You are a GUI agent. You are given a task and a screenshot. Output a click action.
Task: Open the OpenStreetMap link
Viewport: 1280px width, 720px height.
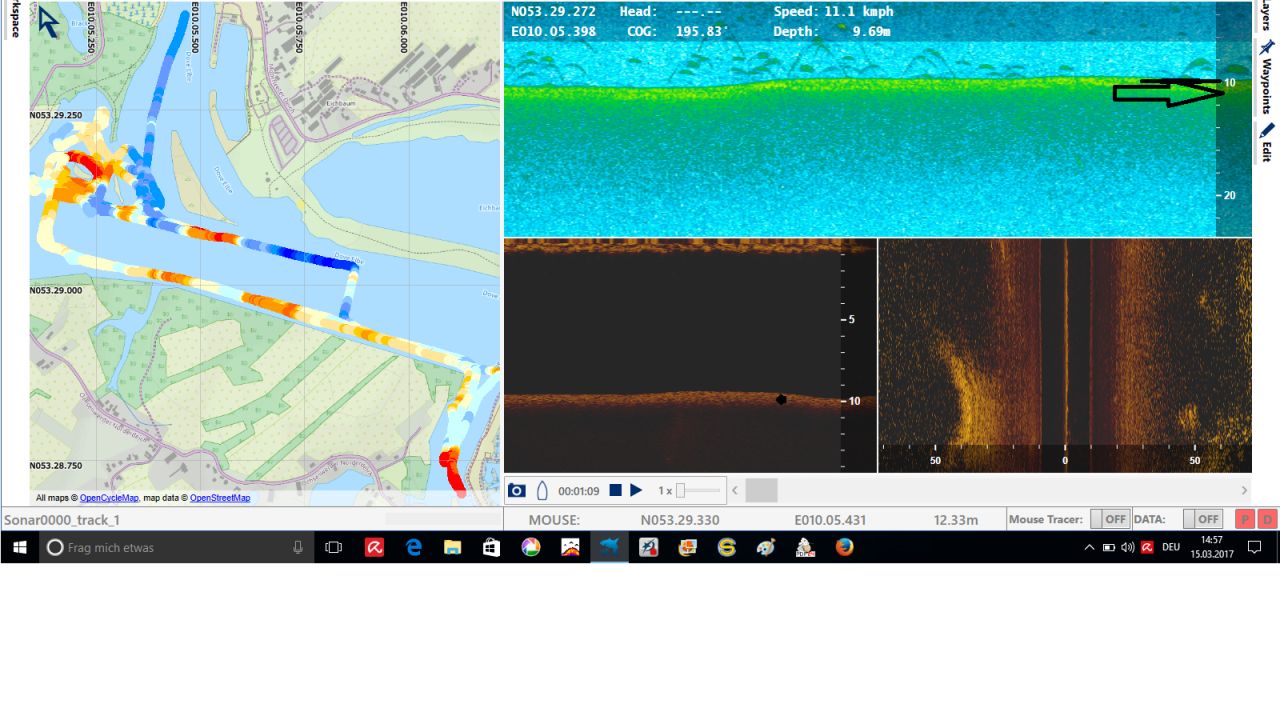coord(220,498)
